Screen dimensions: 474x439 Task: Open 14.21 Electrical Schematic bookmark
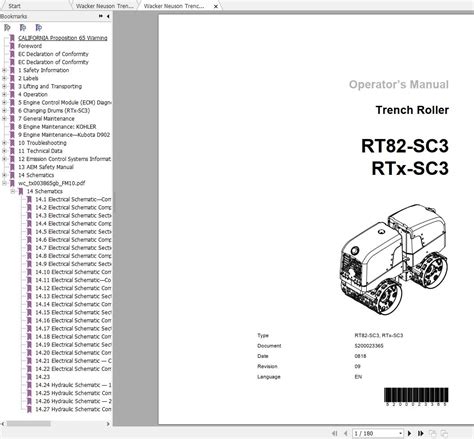coord(73,361)
